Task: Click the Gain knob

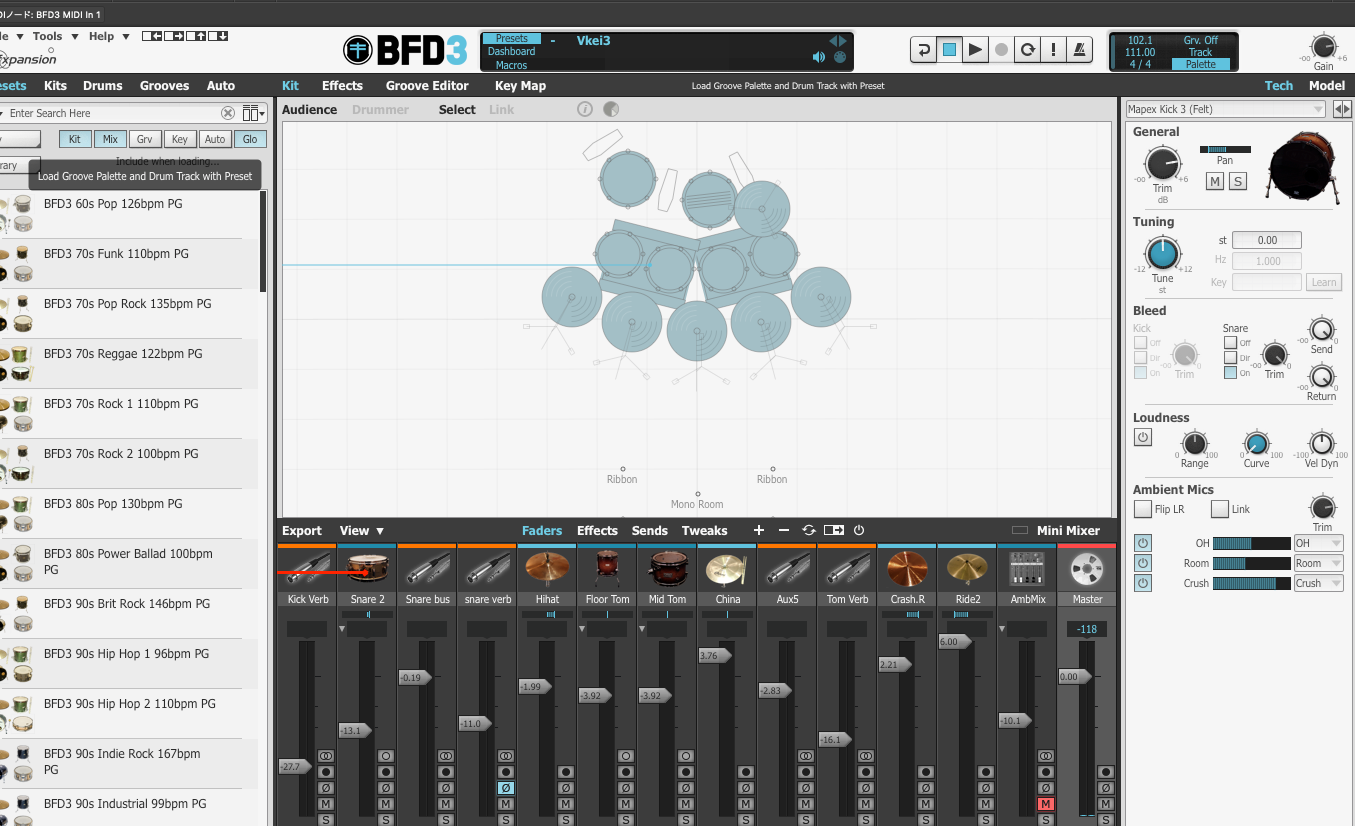Action: tap(1323, 46)
